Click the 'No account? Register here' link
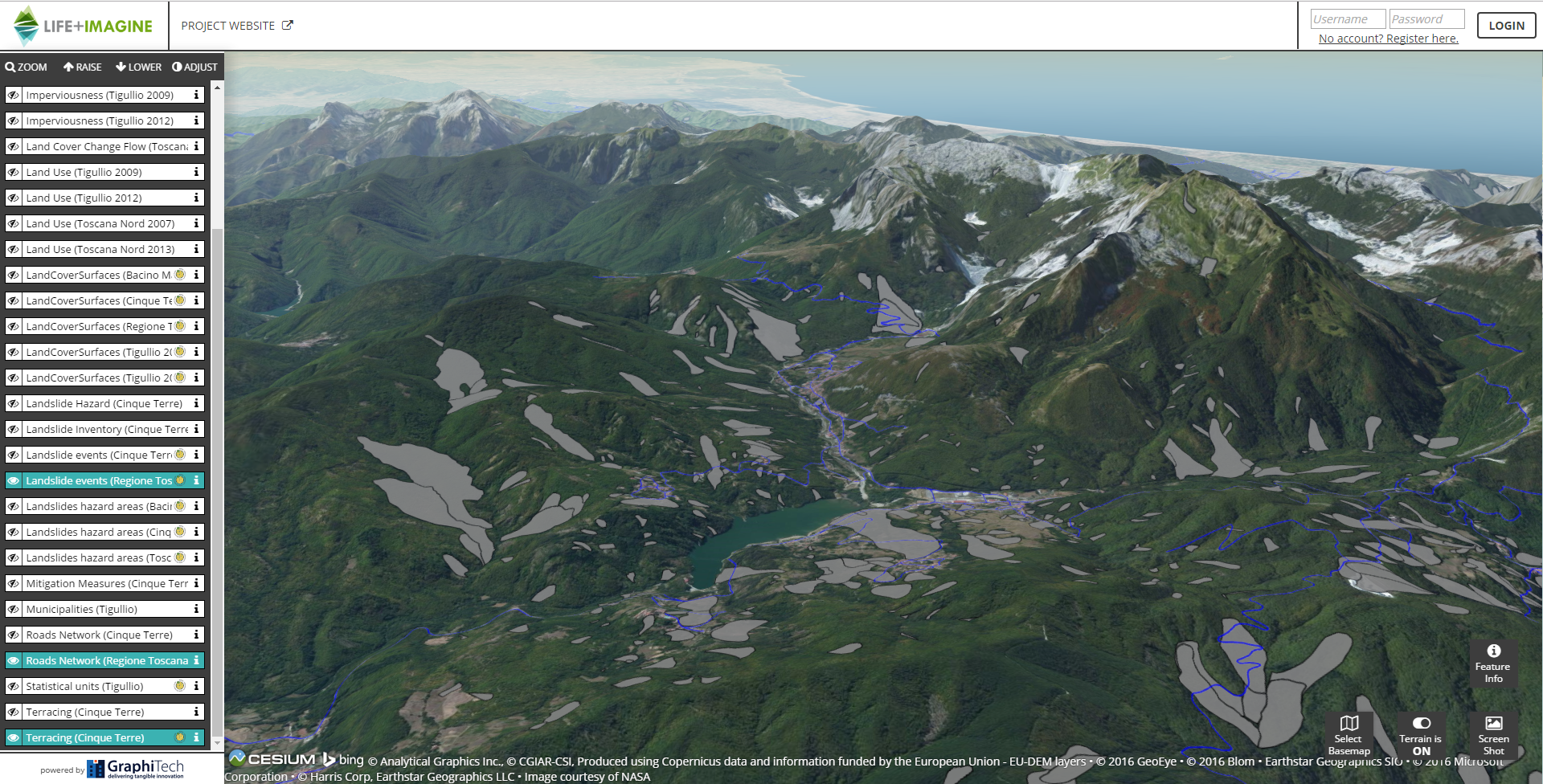The image size is (1543, 784). [1388, 39]
